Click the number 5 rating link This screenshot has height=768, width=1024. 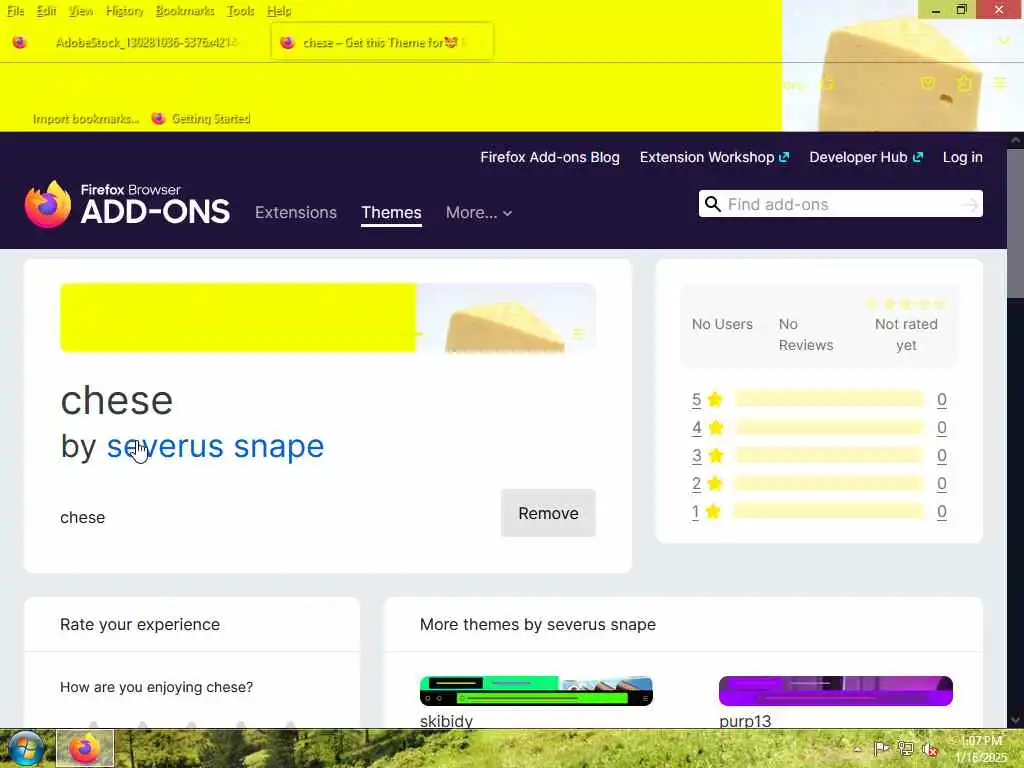696,399
